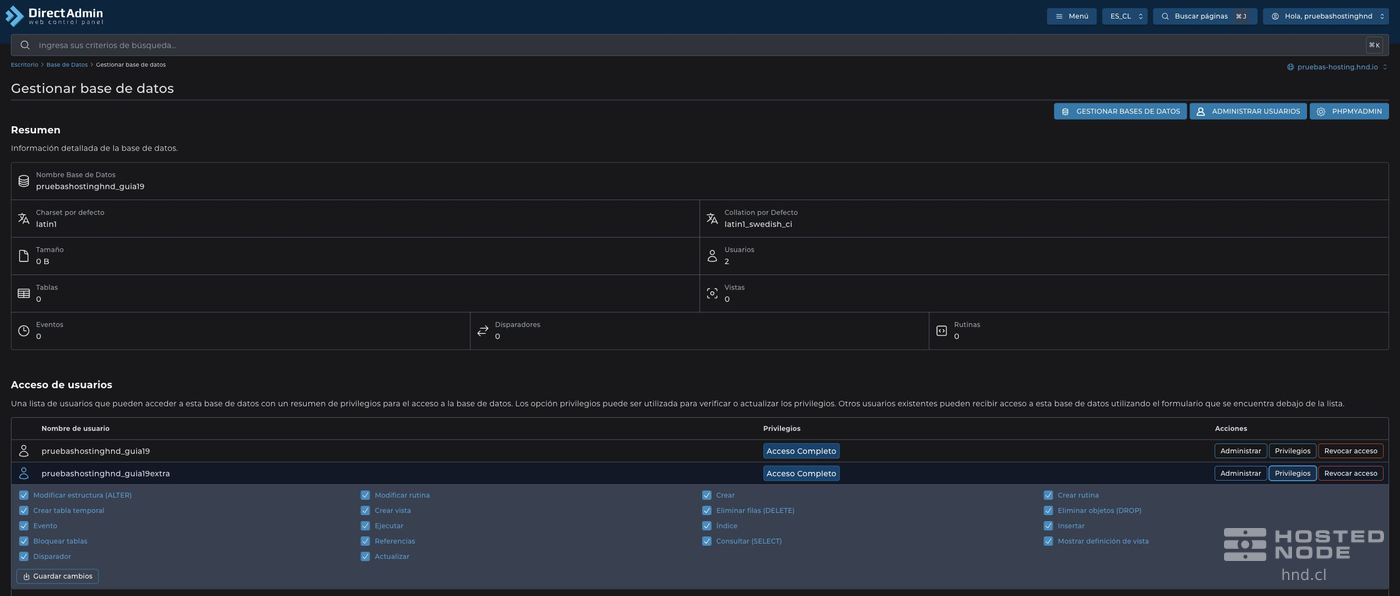Click the keyboard shortcut icon in the search bar

(1374, 45)
